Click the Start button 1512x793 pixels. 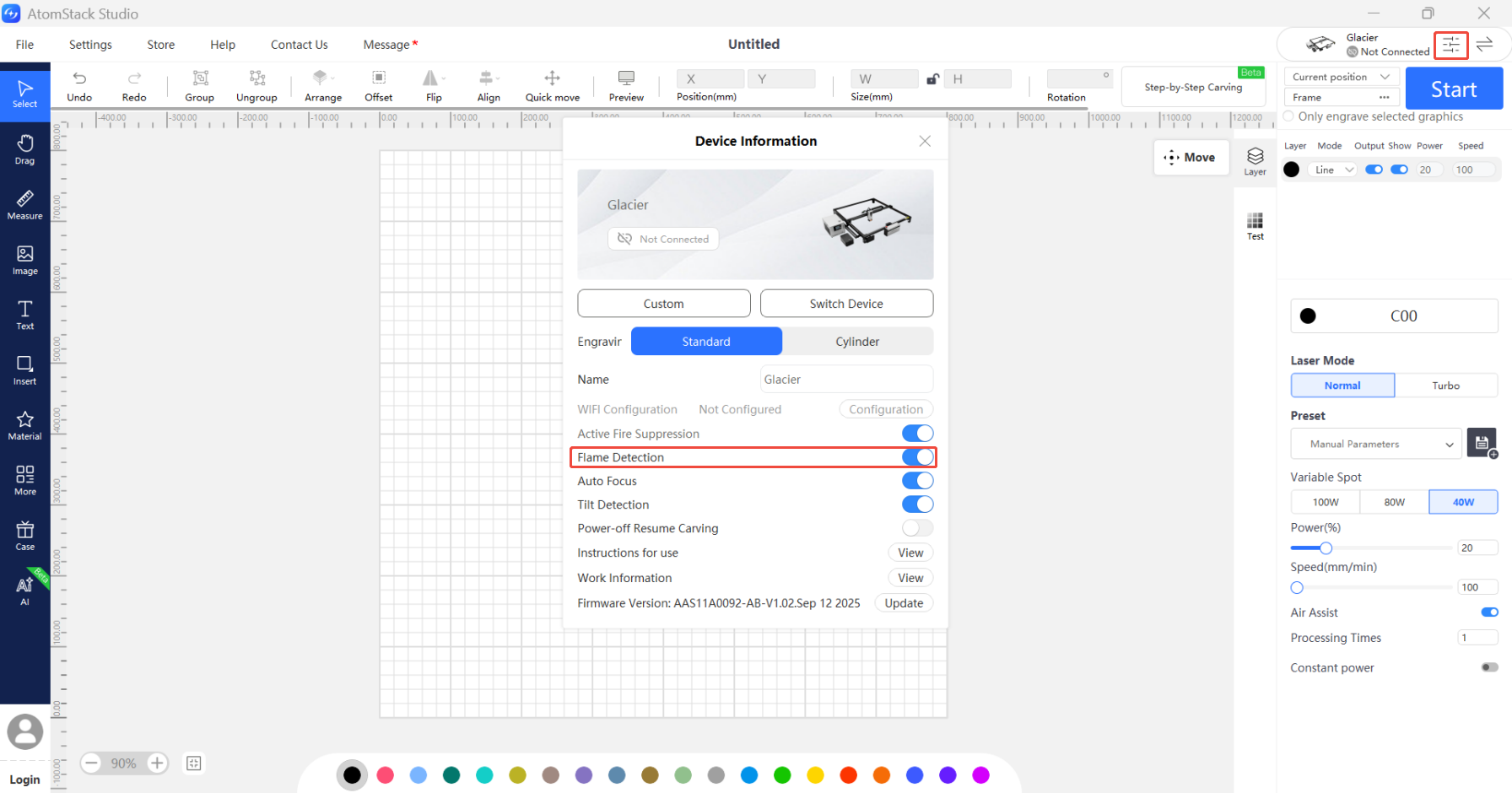1454,89
